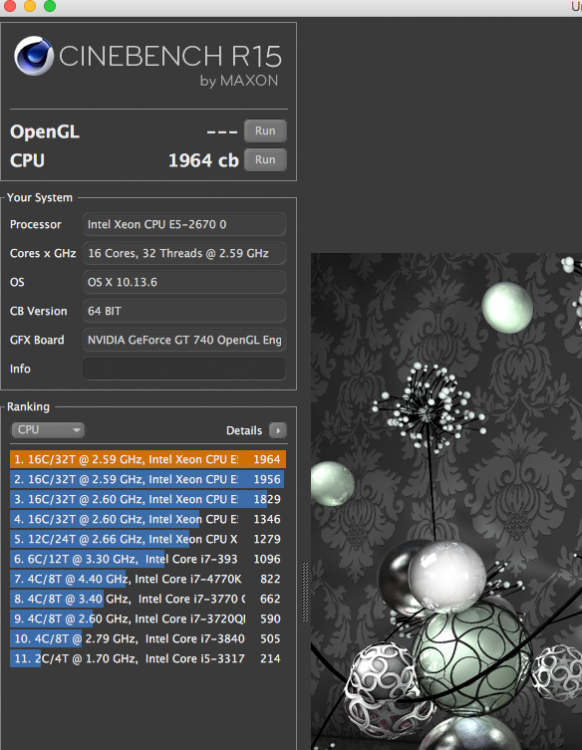582x750 pixels.
Task: Click the rendered benchmark scene image
Action: pos(446,501)
